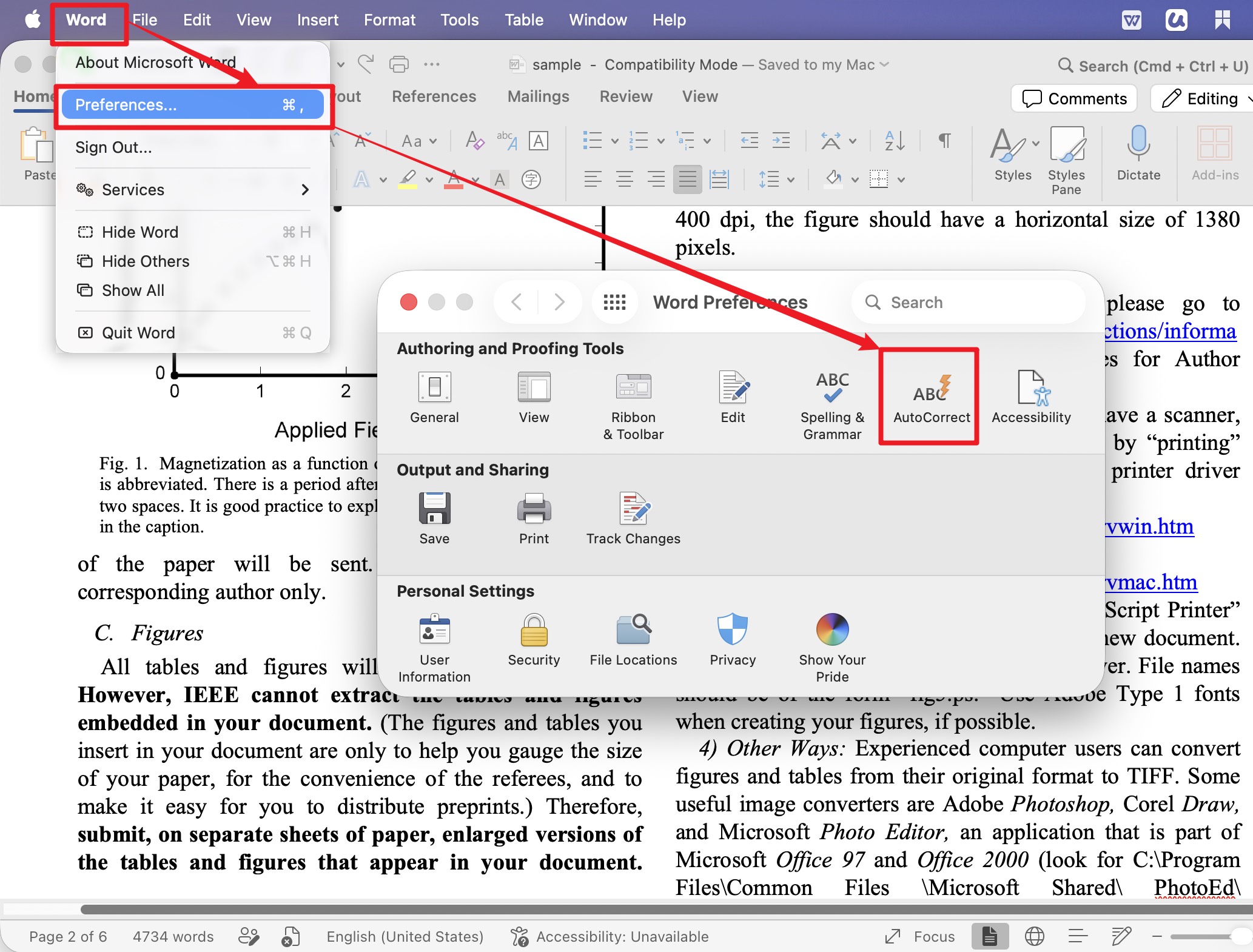Open View preferences pane

[534, 398]
